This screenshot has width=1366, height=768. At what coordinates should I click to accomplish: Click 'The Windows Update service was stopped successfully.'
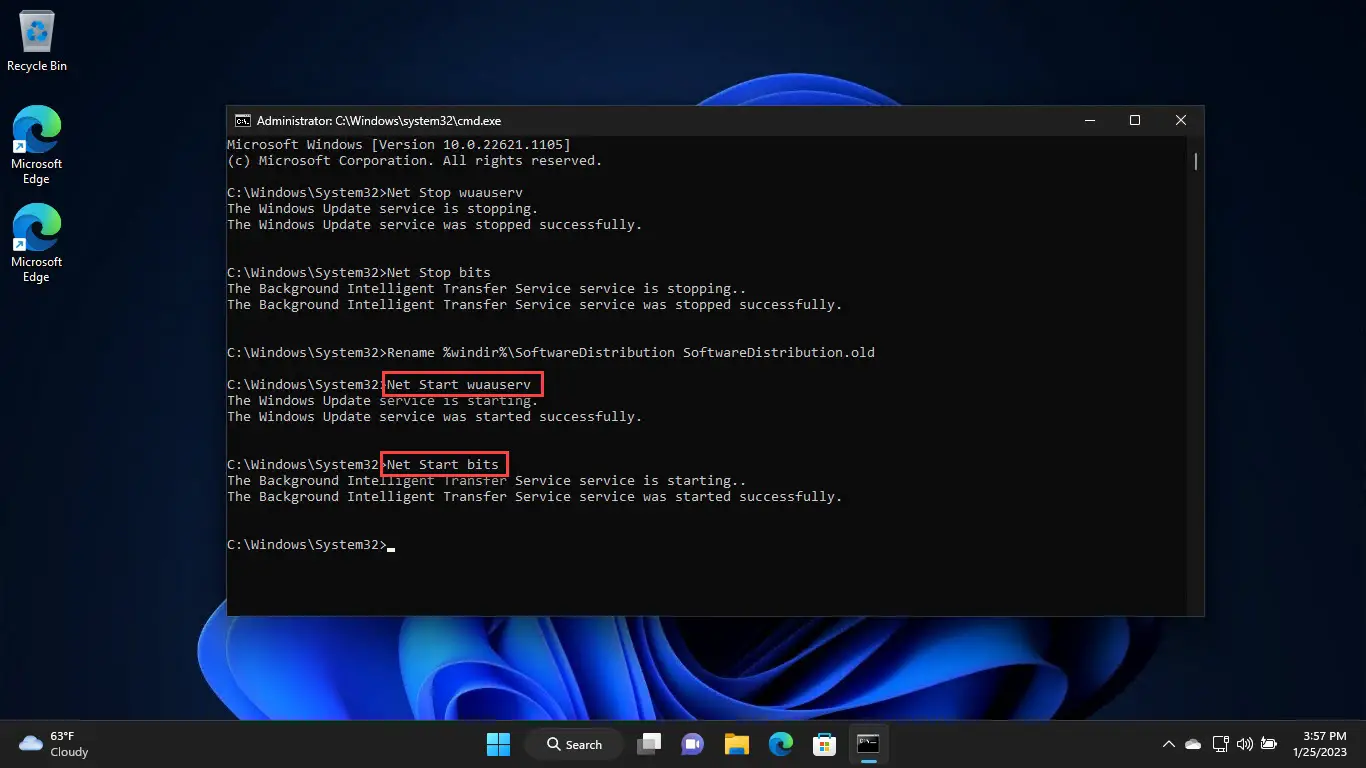click(435, 225)
